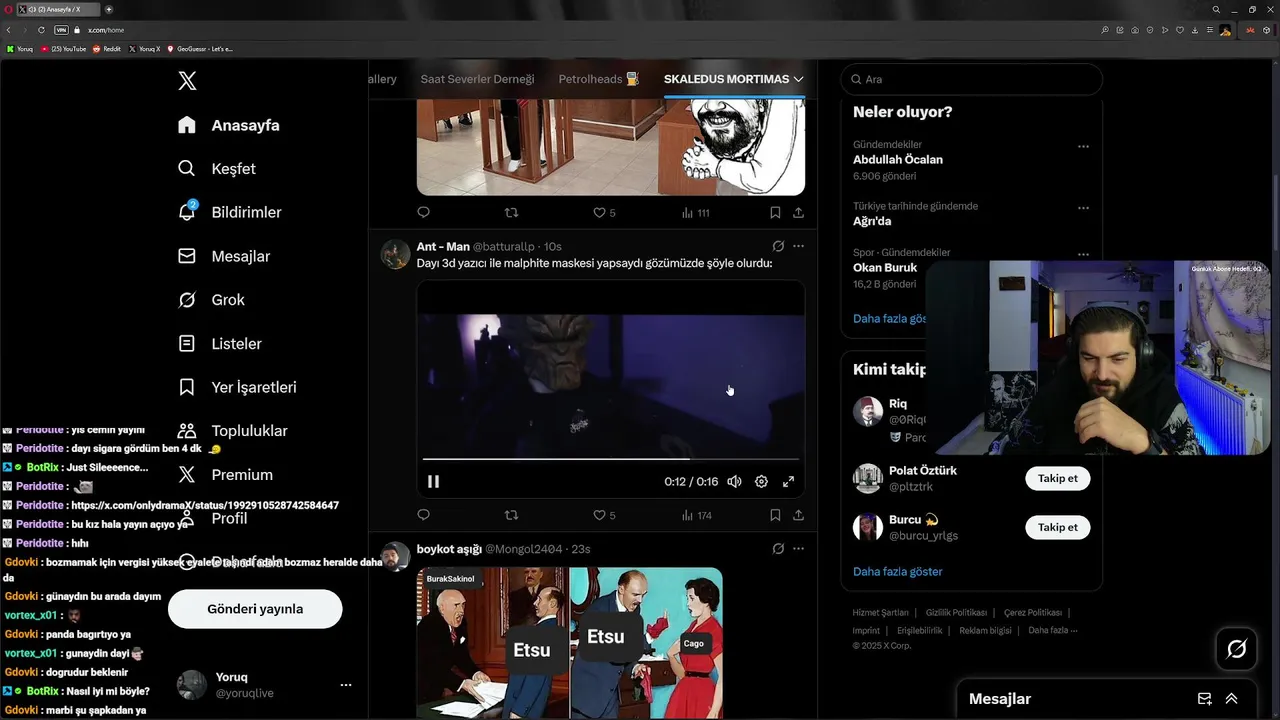Bookmark the courtroom image post

(x=775, y=212)
